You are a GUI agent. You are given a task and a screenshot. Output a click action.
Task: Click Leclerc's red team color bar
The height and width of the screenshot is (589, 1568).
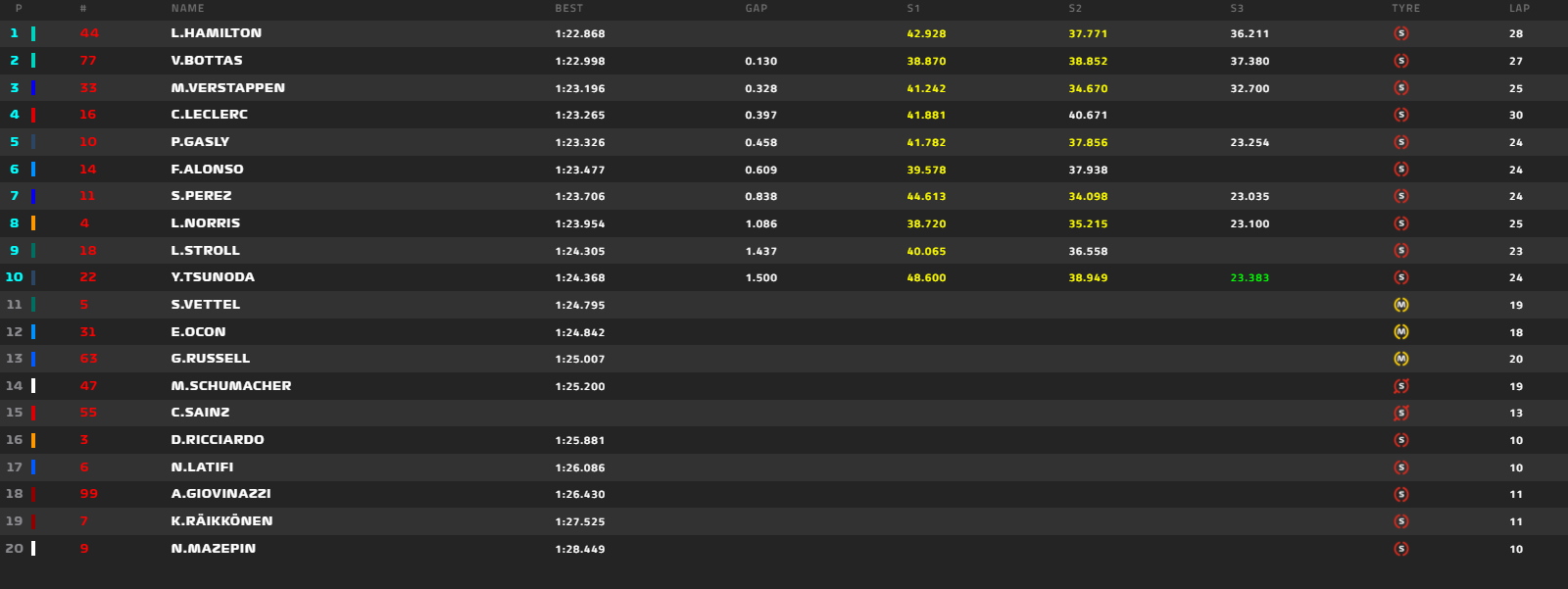pos(33,115)
